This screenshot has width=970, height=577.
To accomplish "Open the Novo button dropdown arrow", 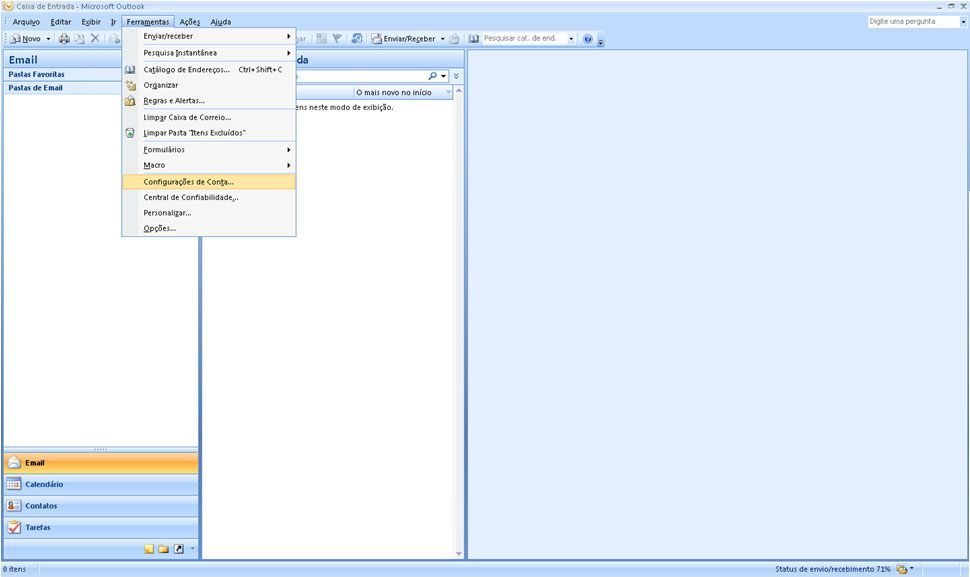I will pyautogui.click(x=48, y=39).
